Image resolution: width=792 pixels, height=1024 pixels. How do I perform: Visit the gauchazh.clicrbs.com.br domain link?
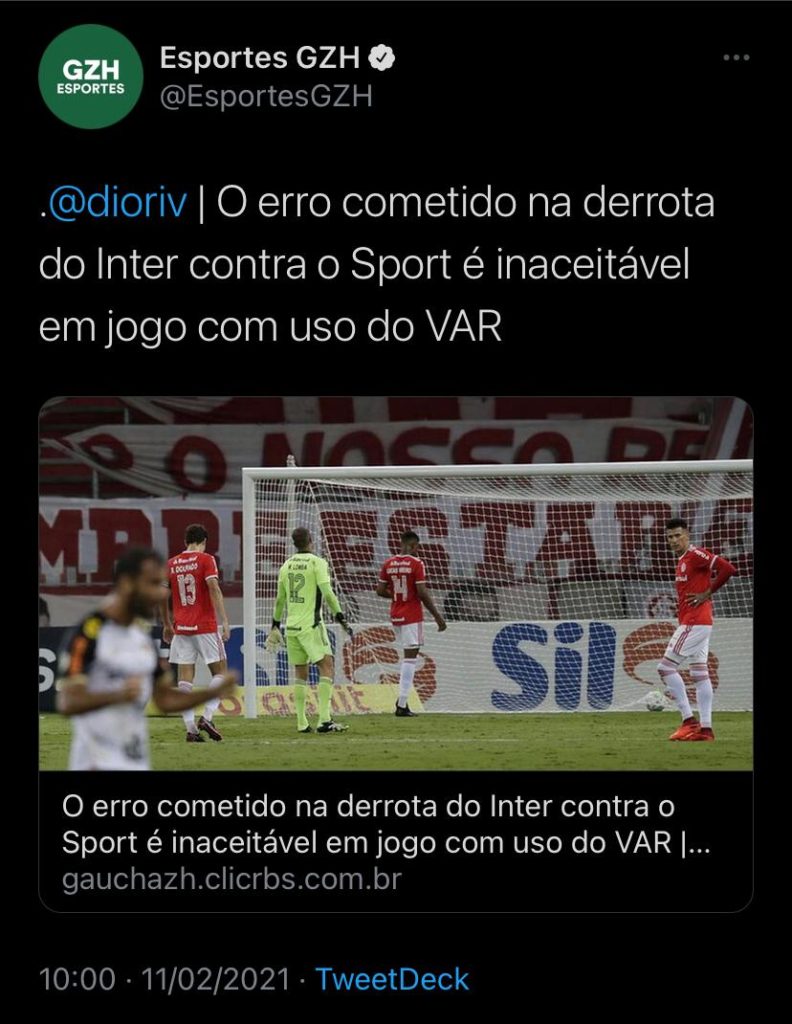232,879
